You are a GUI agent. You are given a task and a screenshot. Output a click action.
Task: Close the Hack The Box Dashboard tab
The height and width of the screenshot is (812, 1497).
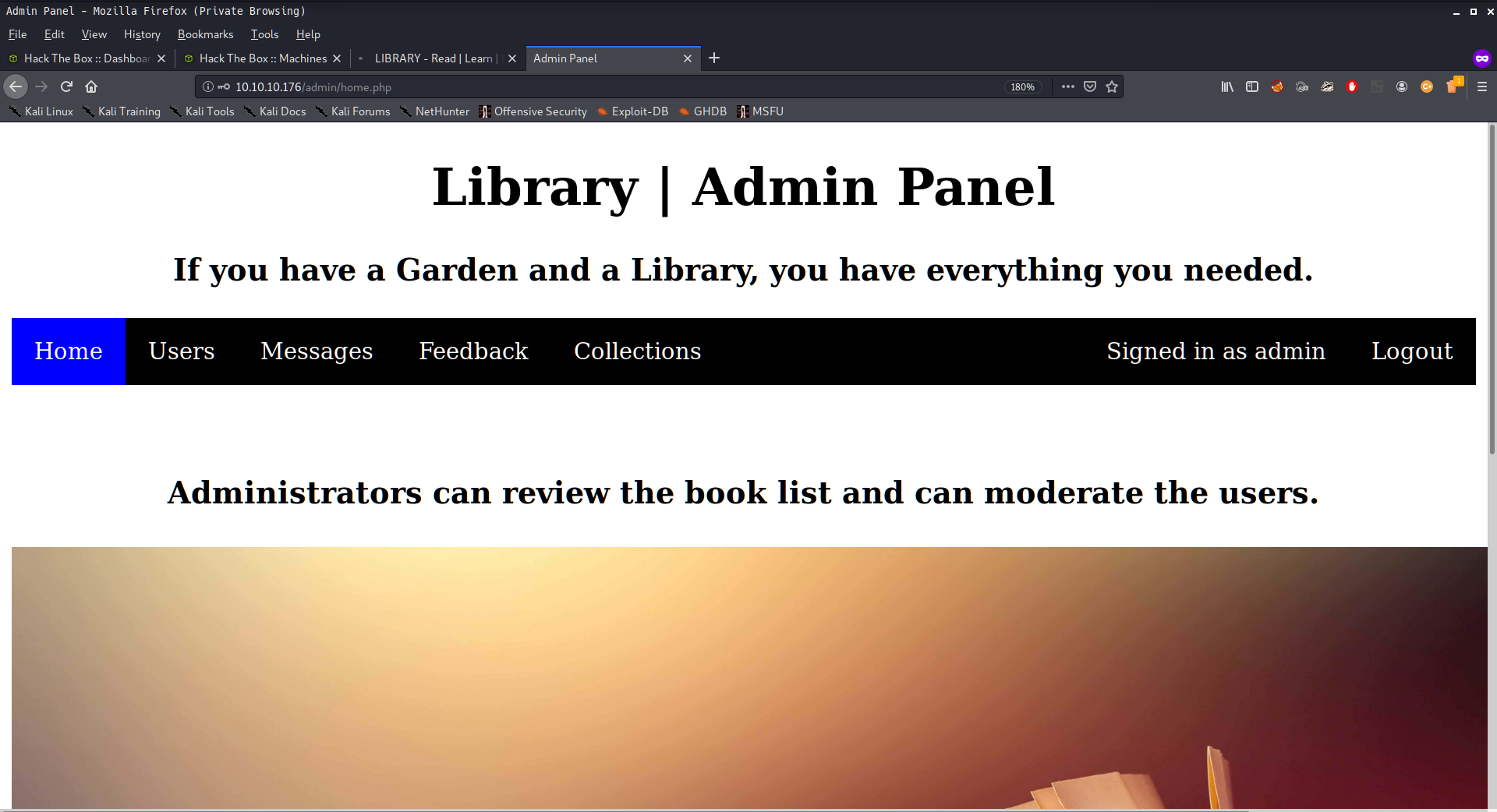(x=161, y=58)
